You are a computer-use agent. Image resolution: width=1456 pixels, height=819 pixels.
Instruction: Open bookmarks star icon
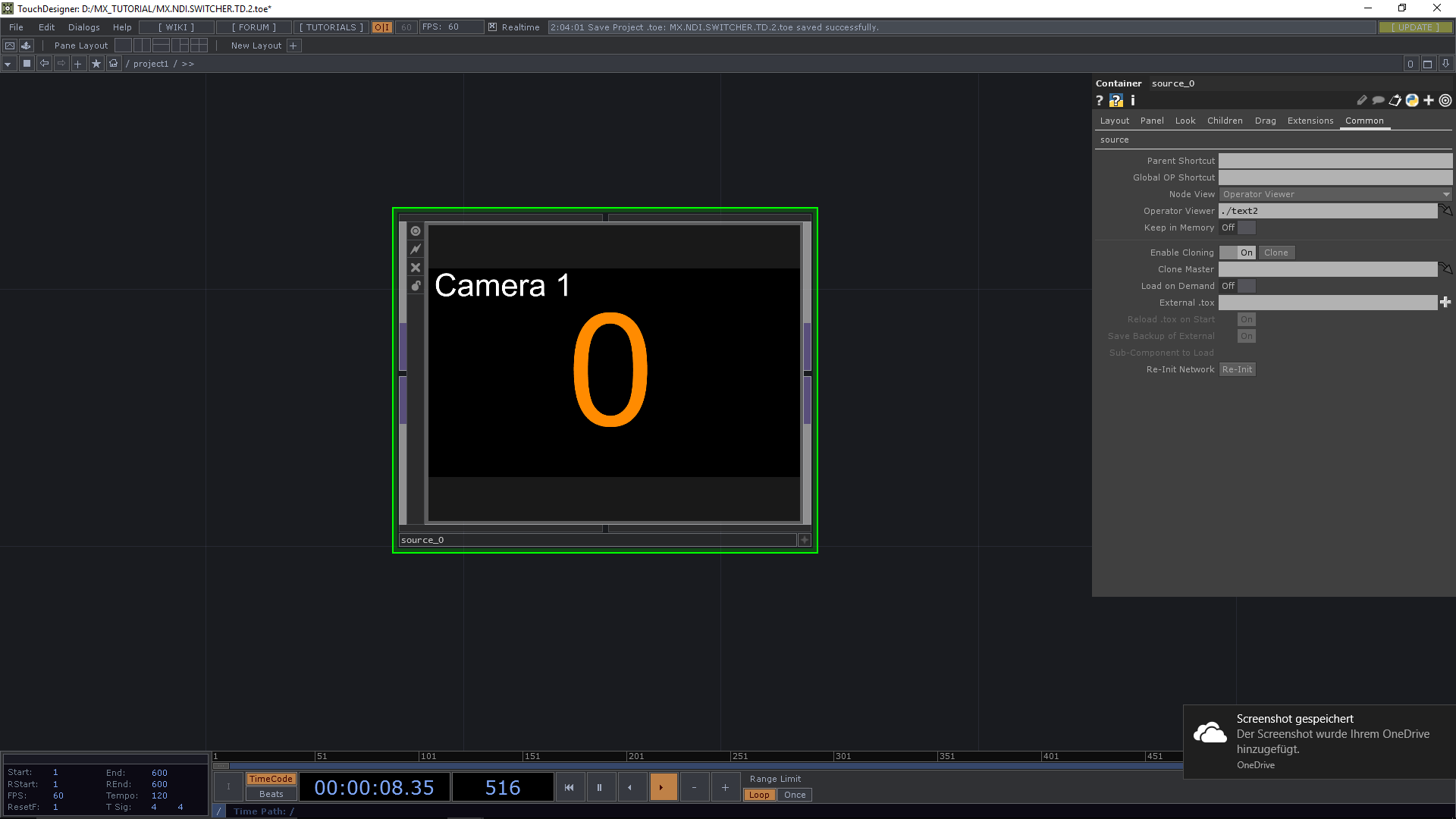96,64
